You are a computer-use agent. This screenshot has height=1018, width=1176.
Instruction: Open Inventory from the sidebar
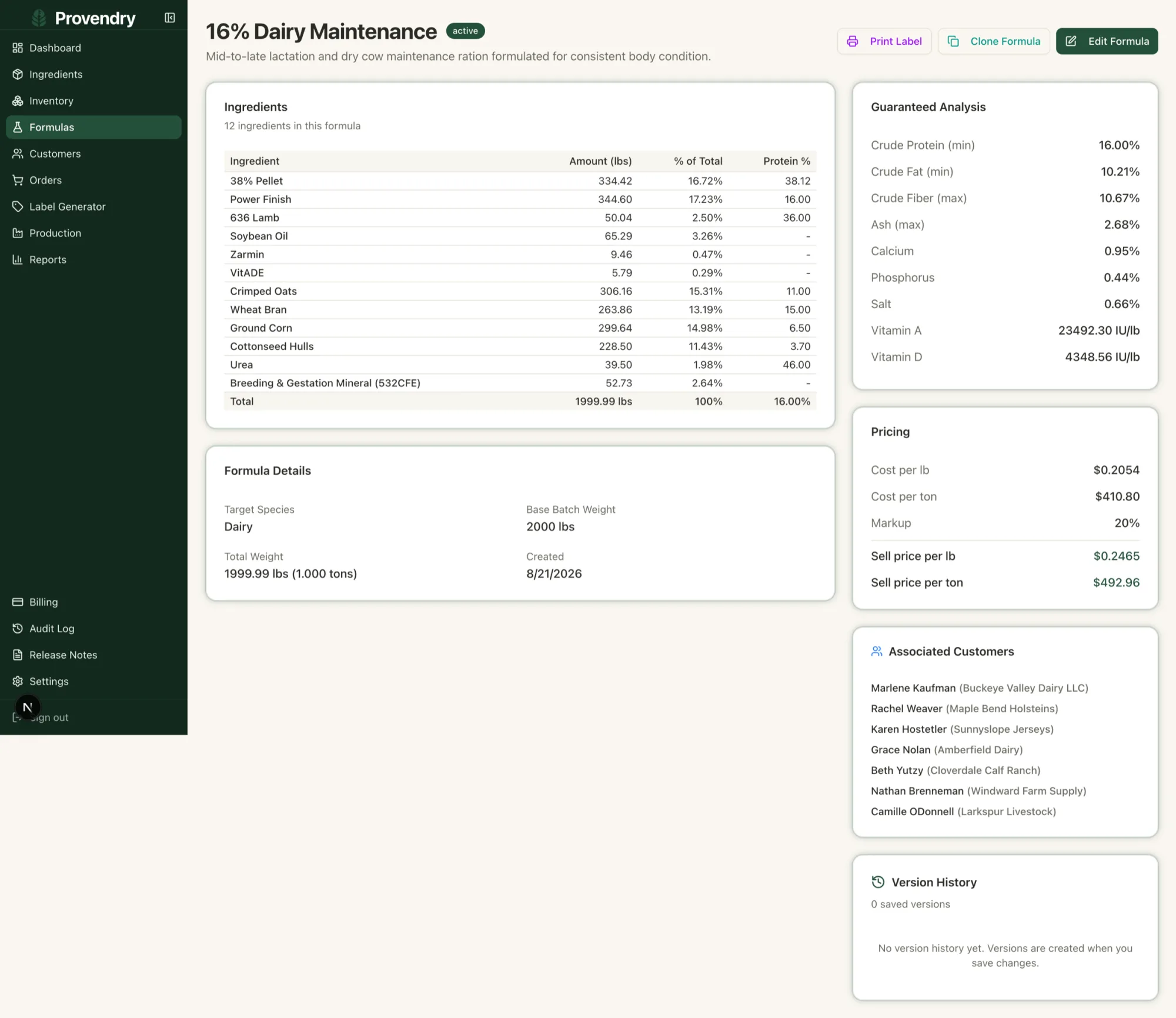pyautogui.click(x=93, y=101)
